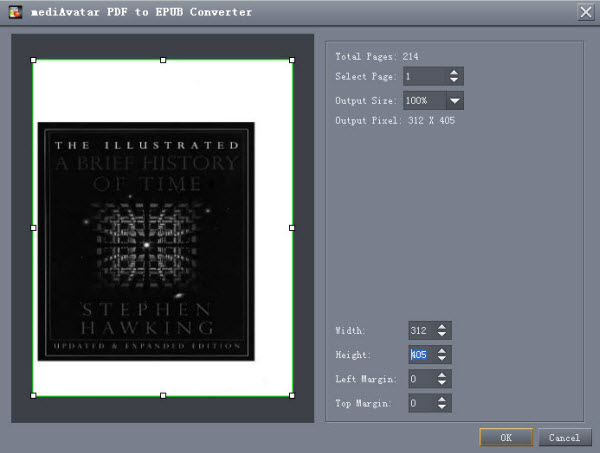Increase Height with the up arrow
Screen dimensions: 600x453
tap(442, 350)
